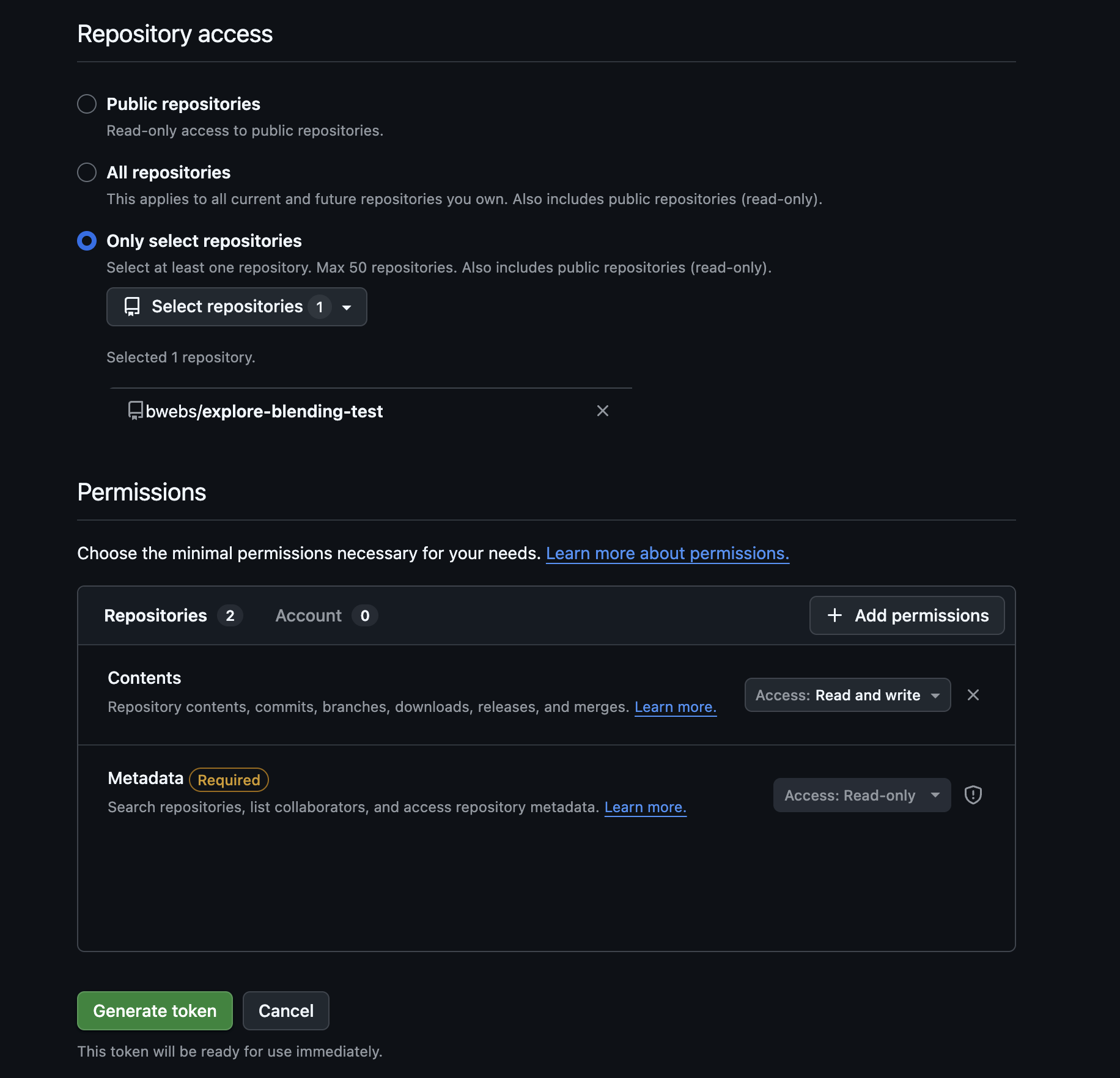The image size is (1120, 1078).
Task: Select the Public repositories radio button
Action: point(86,104)
